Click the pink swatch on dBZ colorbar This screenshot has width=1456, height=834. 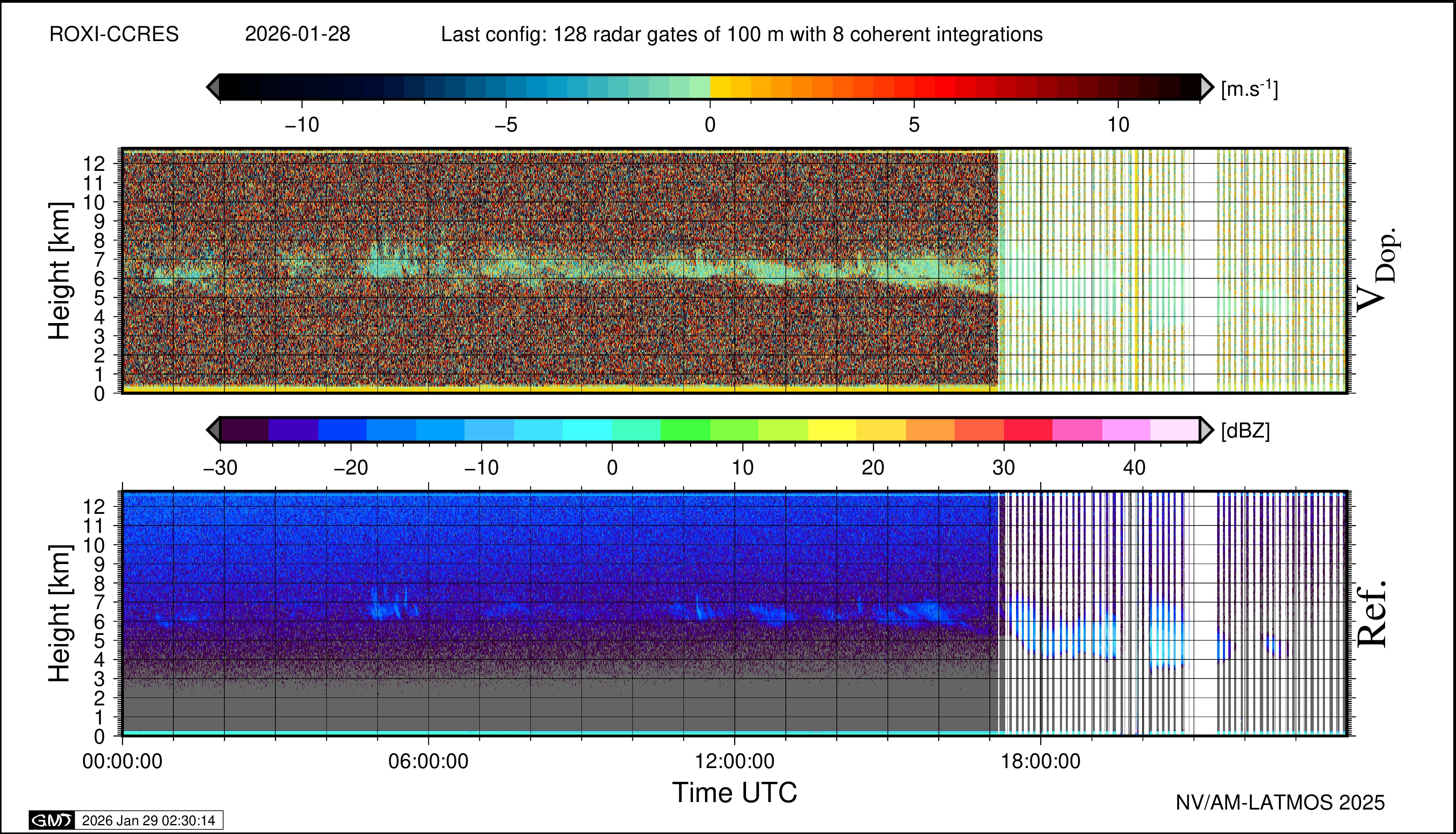pyautogui.click(x=1077, y=430)
